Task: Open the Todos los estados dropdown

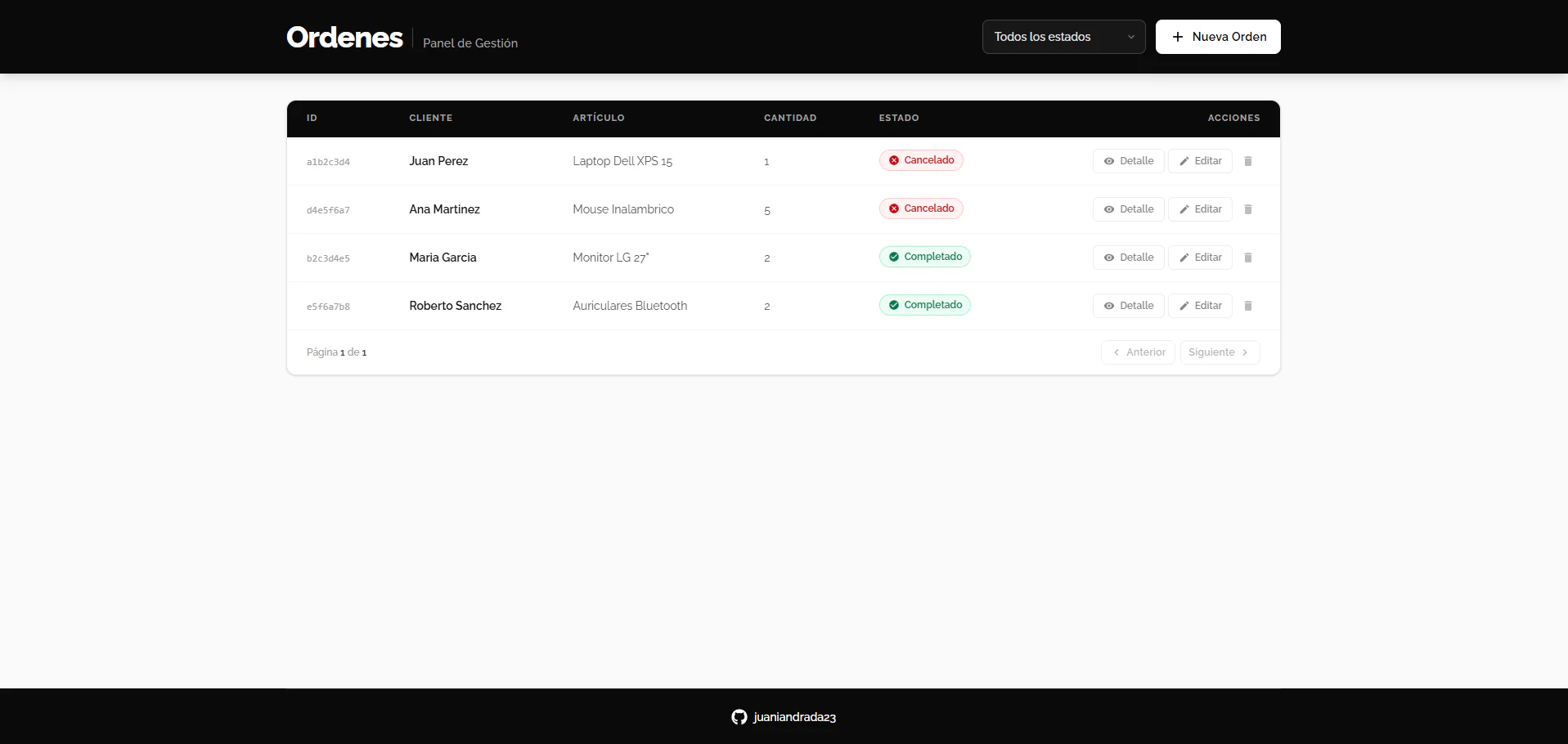Action: (1063, 37)
